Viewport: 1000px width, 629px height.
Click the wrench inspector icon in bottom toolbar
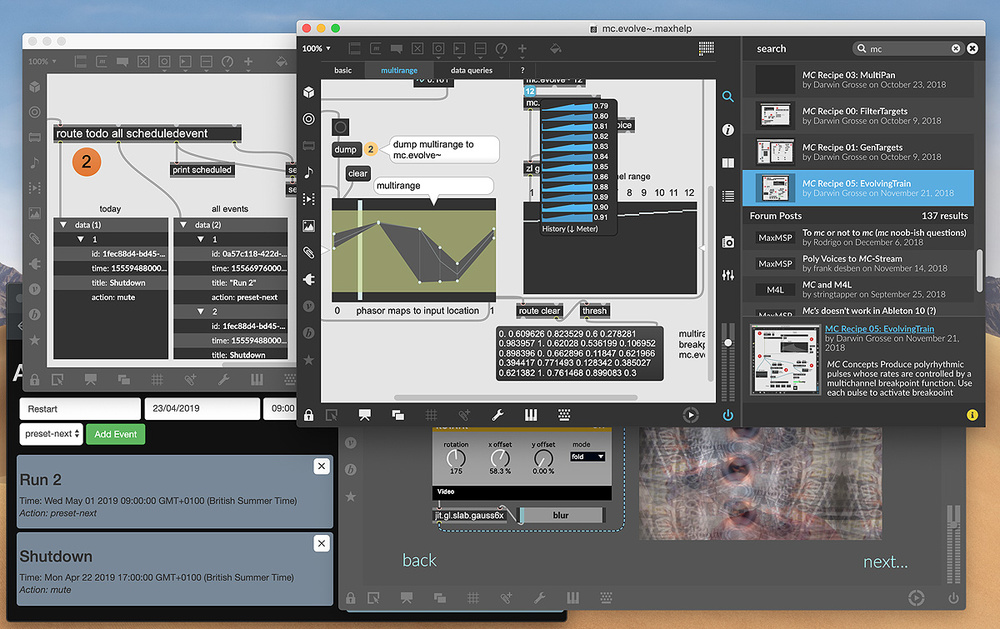click(x=497, y=415)
